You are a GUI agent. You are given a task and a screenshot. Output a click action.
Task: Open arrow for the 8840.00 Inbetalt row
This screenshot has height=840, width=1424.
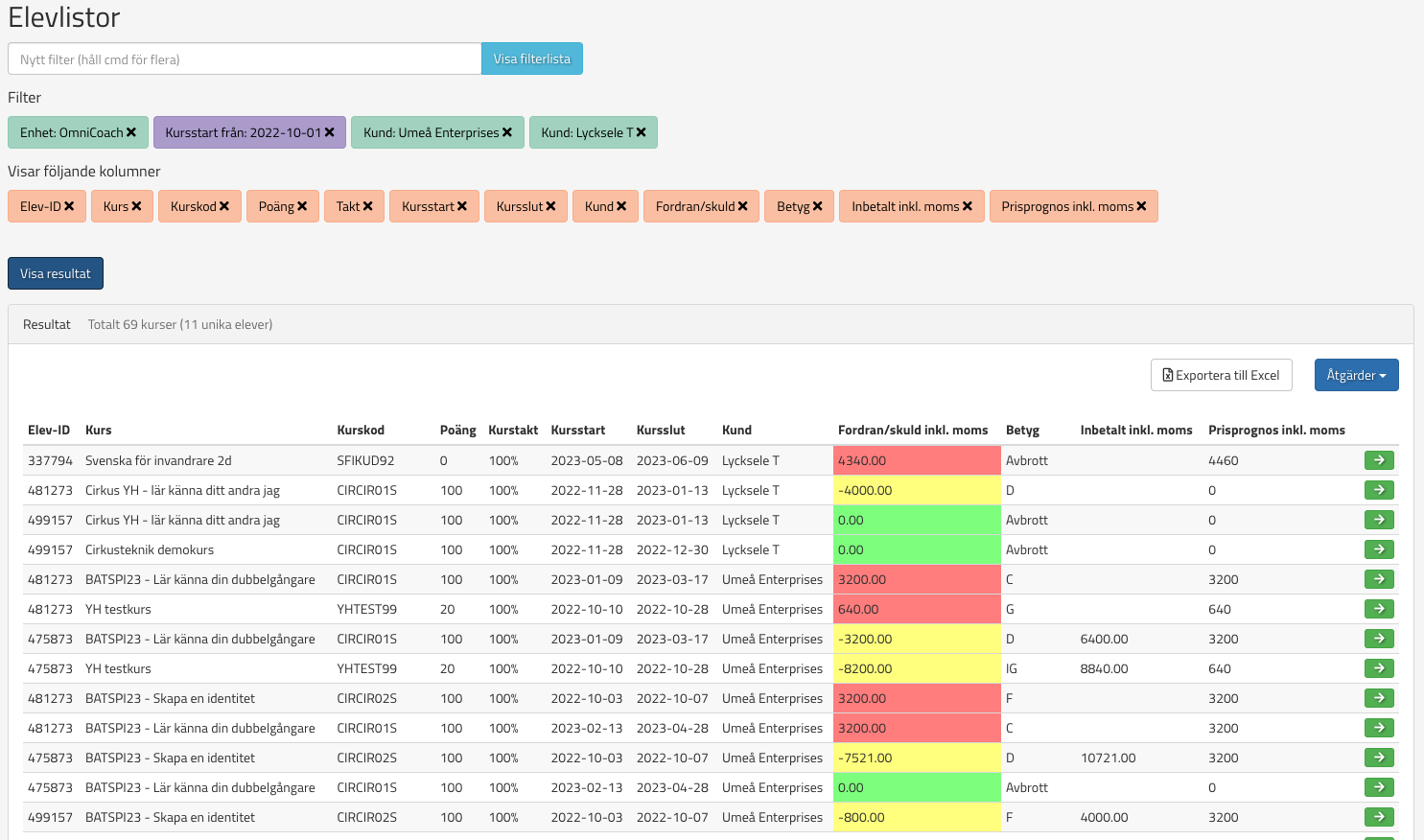(x=1378, y=668)
